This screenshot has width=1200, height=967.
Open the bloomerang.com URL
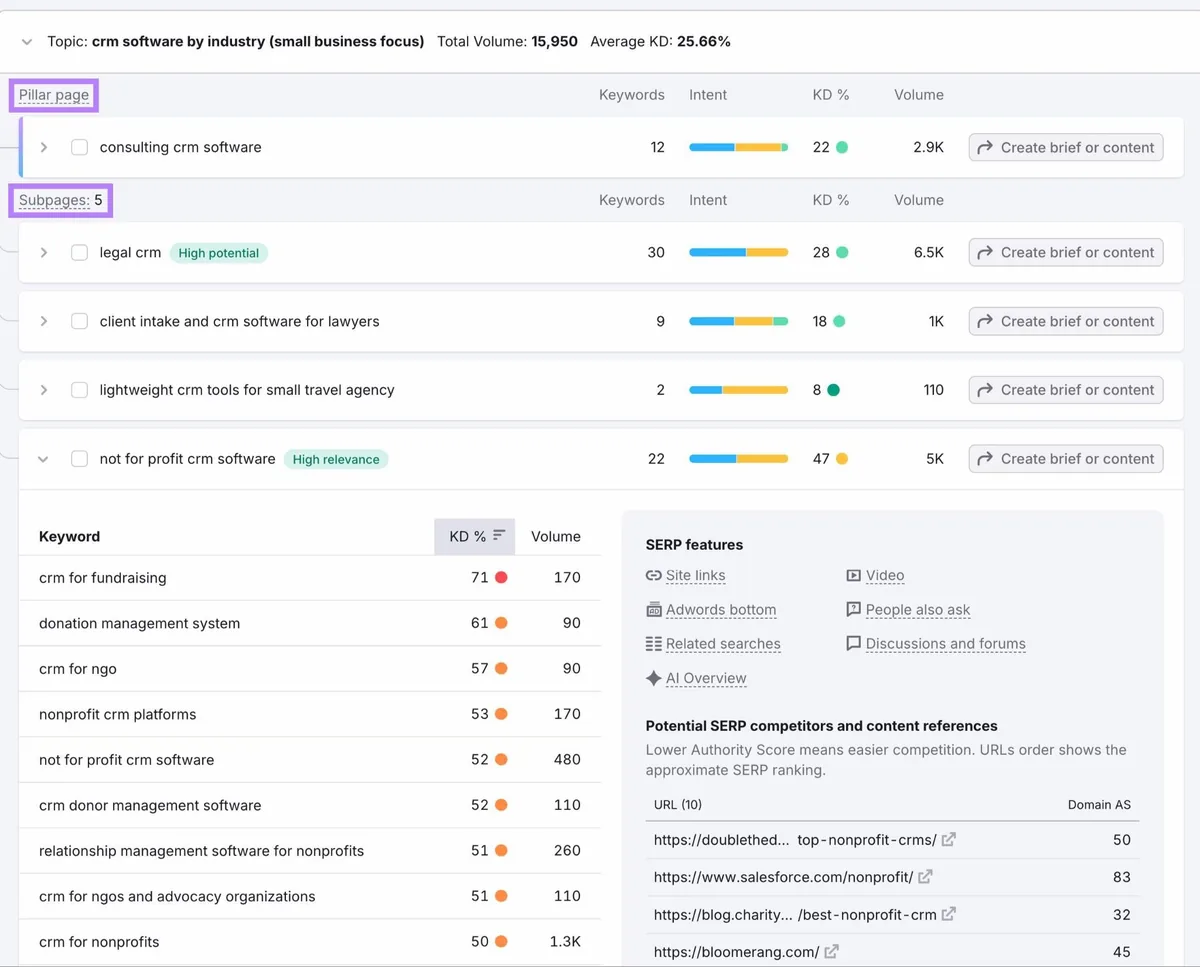(736, 952)
